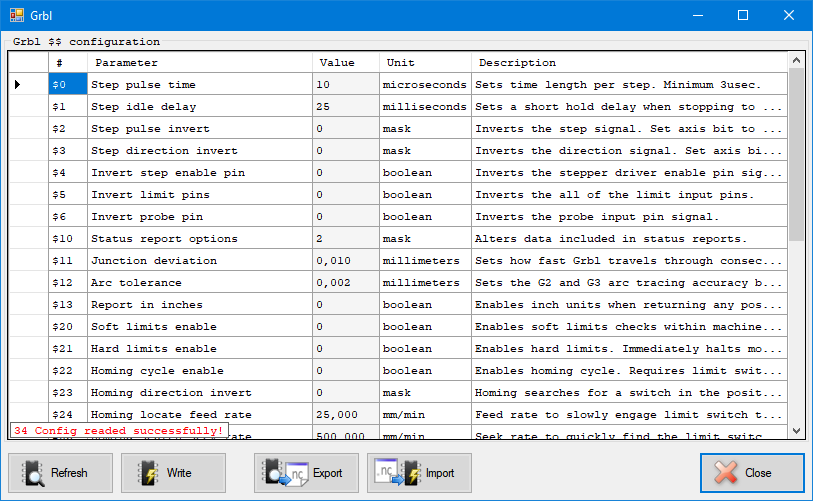Click the Value column header
813x501 pixels.
point(346,63)
